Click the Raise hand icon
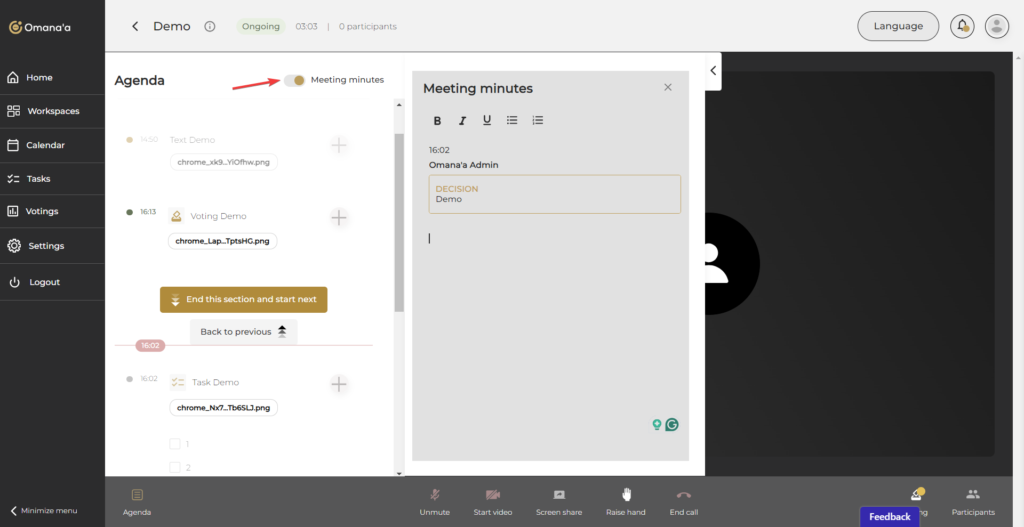Viewport: 1024px width, 527px height. (626, 495)
